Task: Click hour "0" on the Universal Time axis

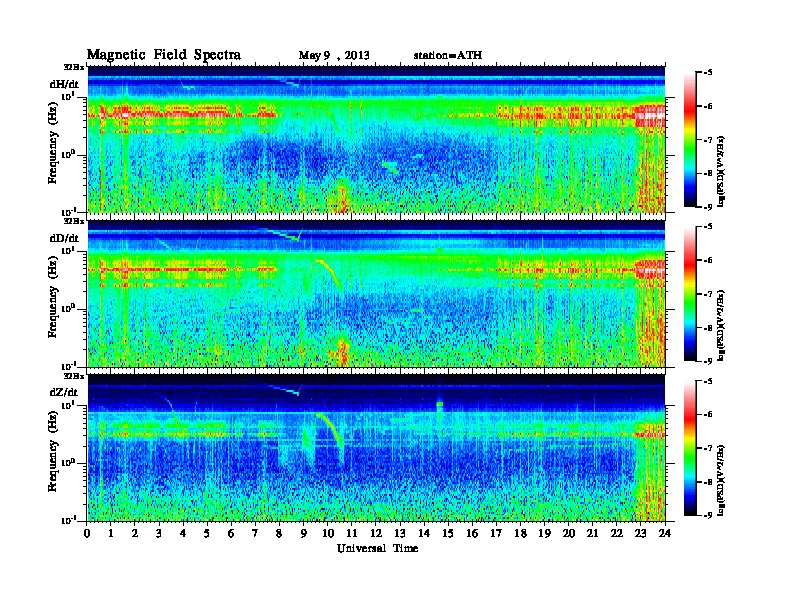Action: [x=87, y=533]
